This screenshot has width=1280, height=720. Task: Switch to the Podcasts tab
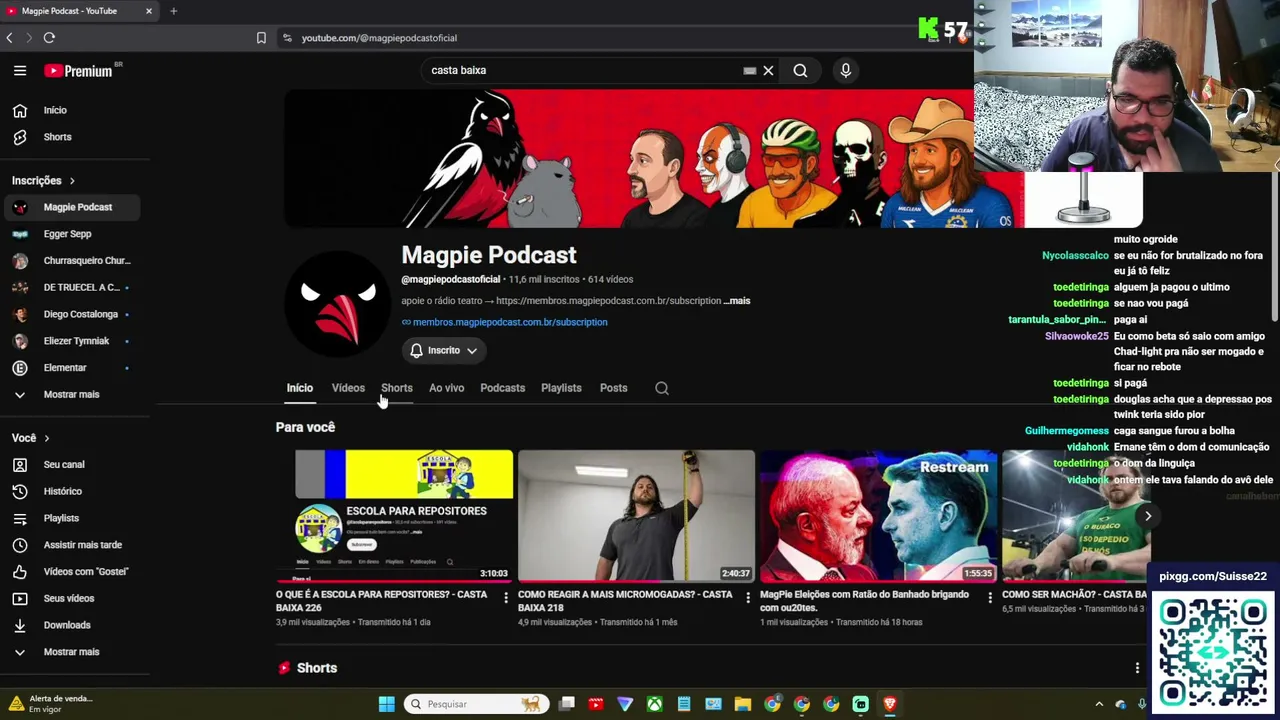coord(502,388)
